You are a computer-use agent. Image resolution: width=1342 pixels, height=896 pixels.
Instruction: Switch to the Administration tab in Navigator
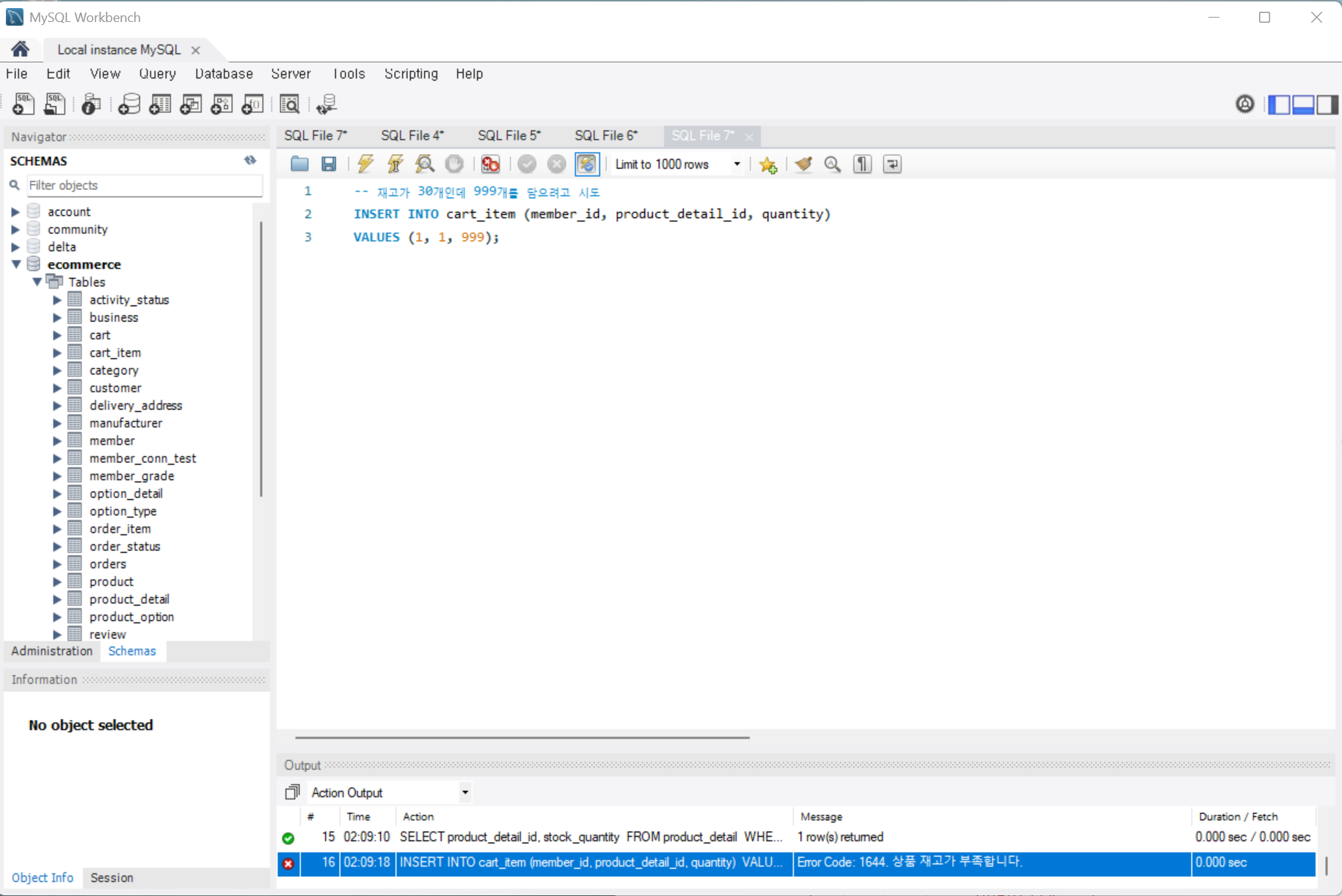[52, 651]
